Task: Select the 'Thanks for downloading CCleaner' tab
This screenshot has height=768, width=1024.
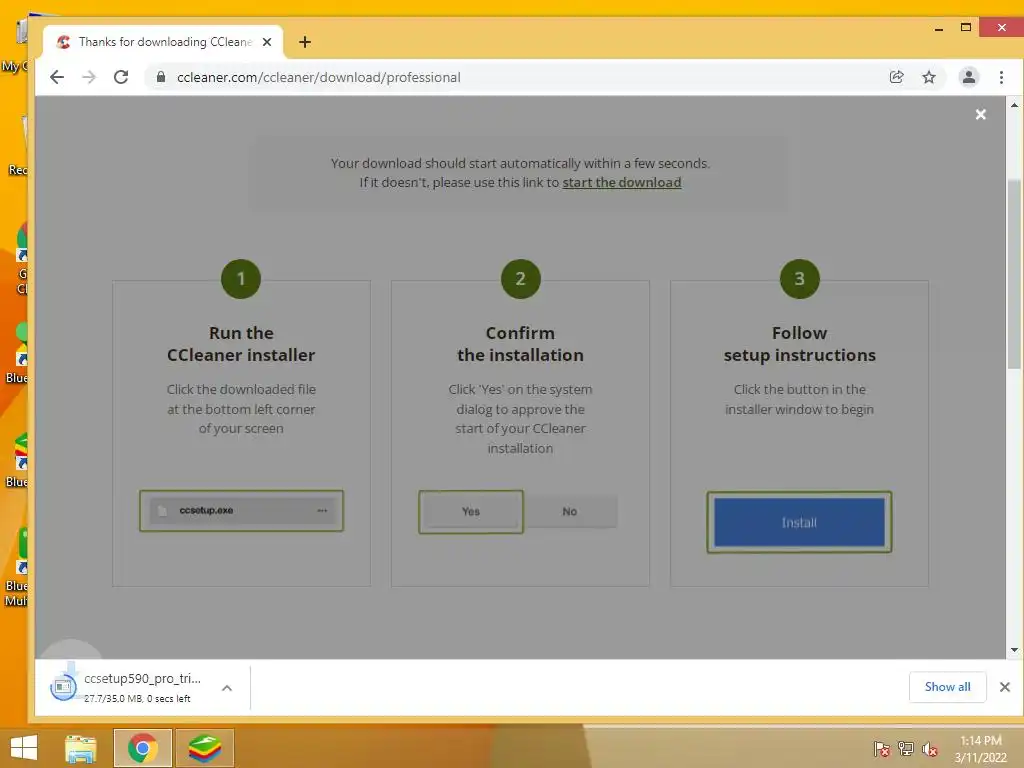Action: point(164,42)
